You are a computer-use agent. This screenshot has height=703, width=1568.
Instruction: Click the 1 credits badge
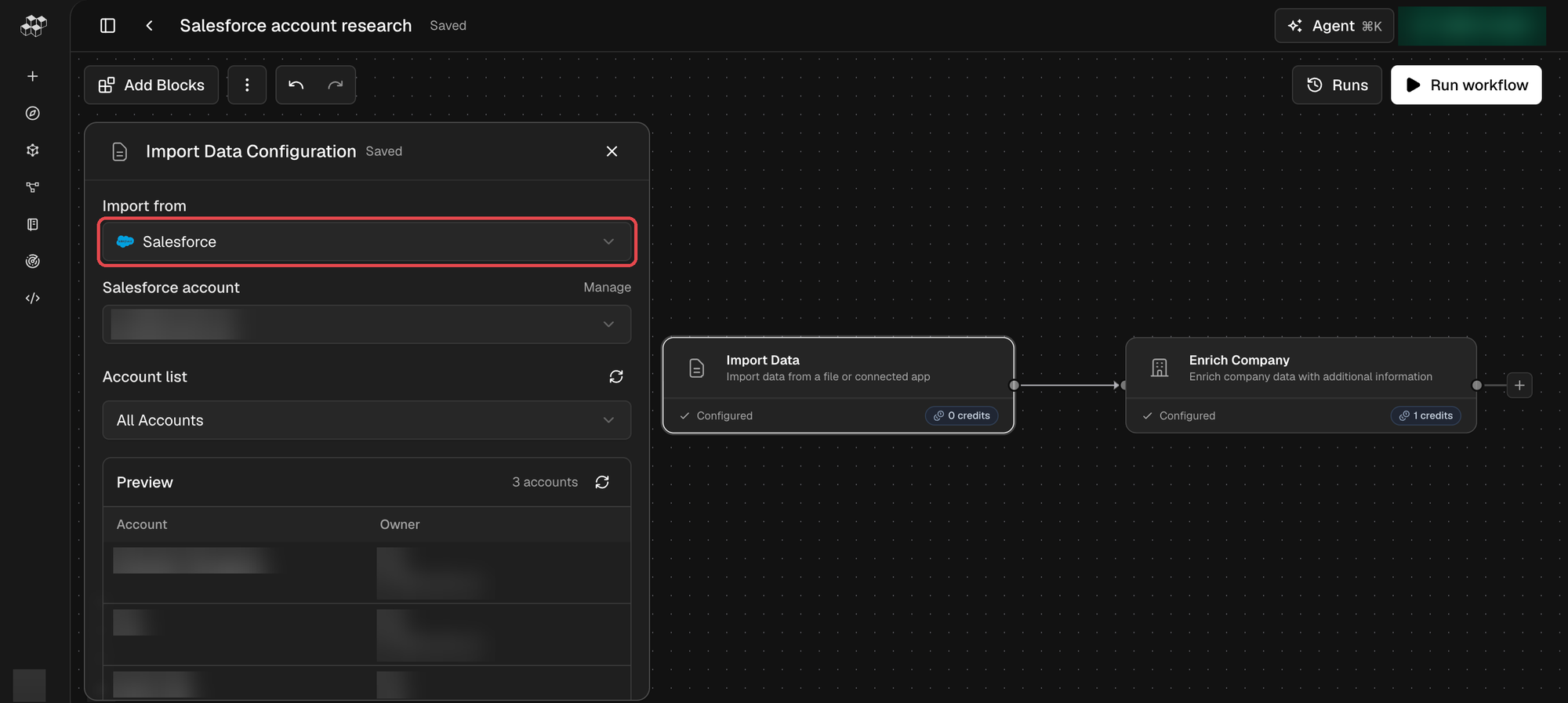coord(1426,415)
